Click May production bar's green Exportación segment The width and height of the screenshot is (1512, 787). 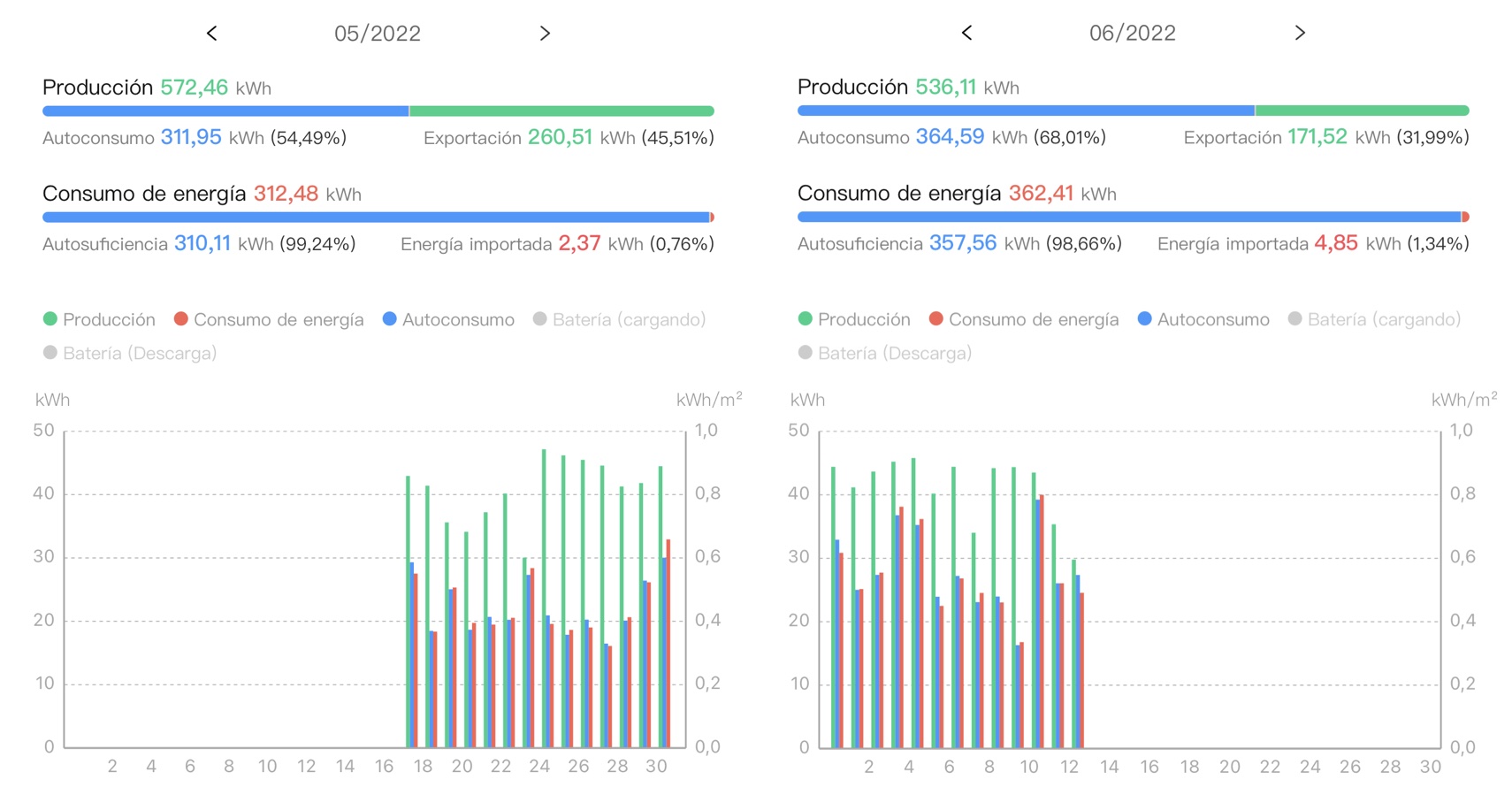coord(561,111)
